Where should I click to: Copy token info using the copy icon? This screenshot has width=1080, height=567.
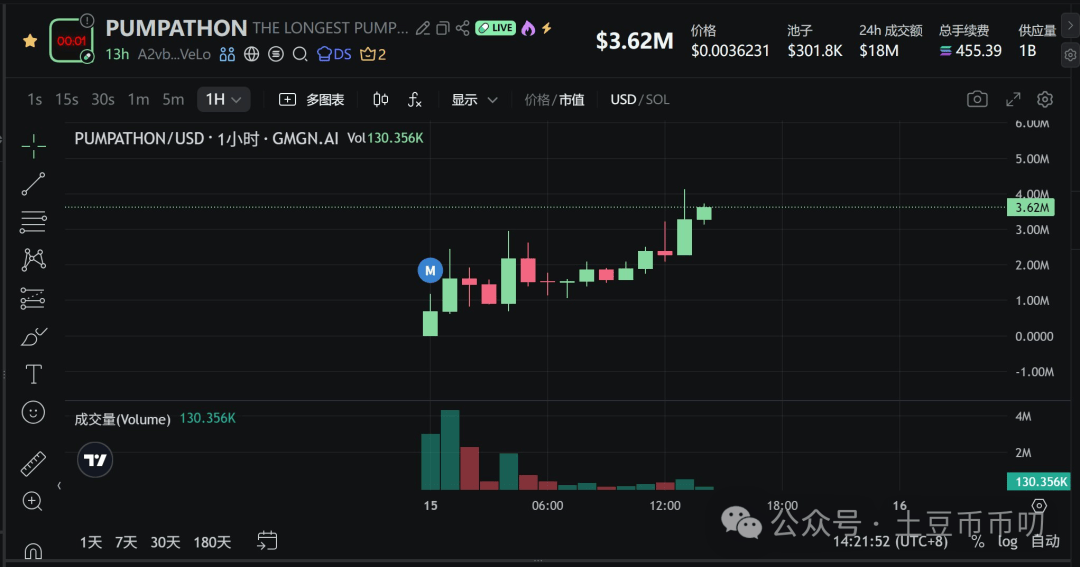click(x=443, y=28)
